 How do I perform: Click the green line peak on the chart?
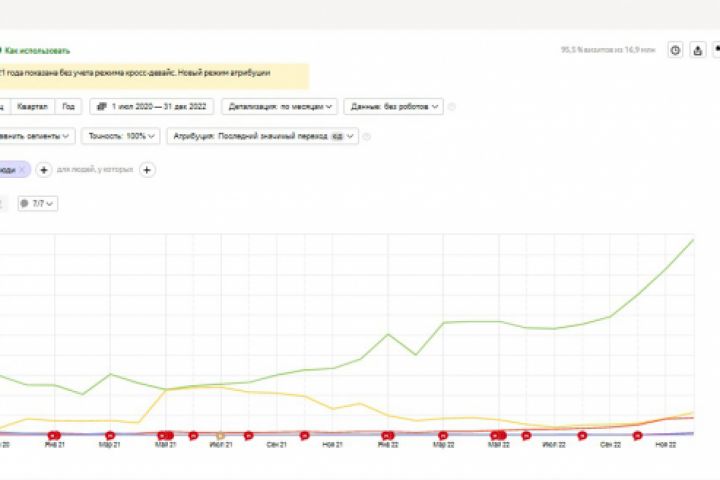coord(693,240)
